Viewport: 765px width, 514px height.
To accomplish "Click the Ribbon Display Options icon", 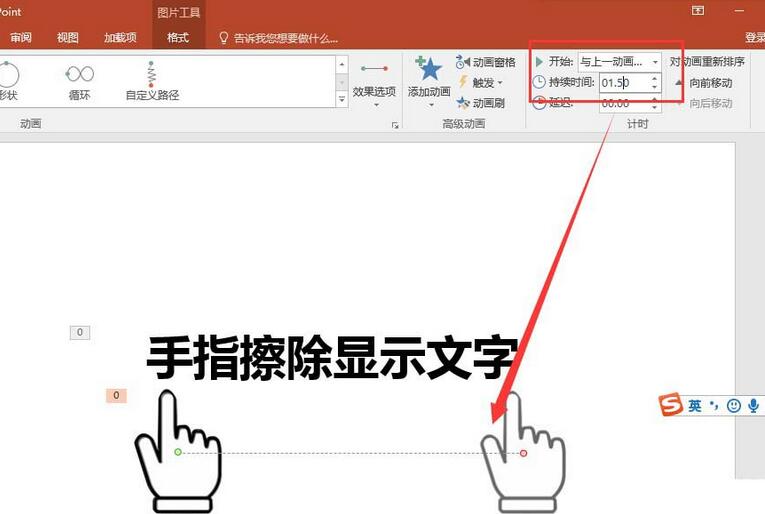I will coord(698,10).
